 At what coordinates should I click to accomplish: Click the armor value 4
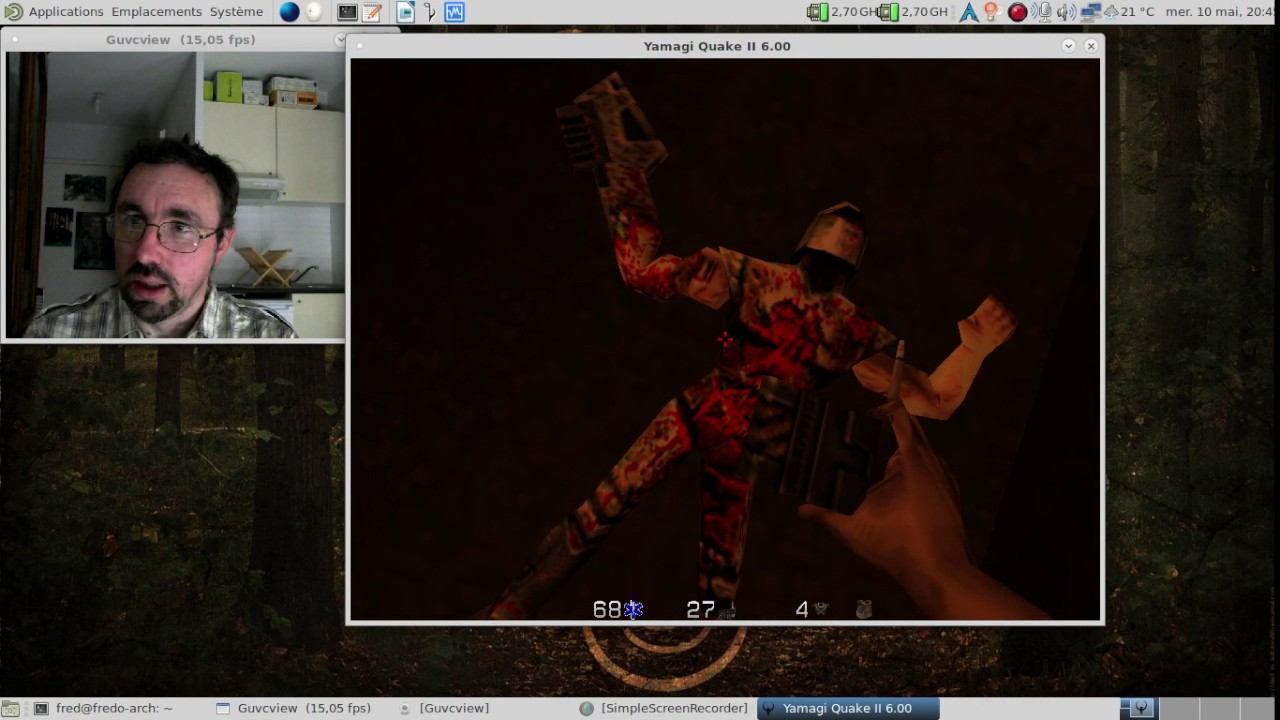pyautogui.click(x=802, y=609)
